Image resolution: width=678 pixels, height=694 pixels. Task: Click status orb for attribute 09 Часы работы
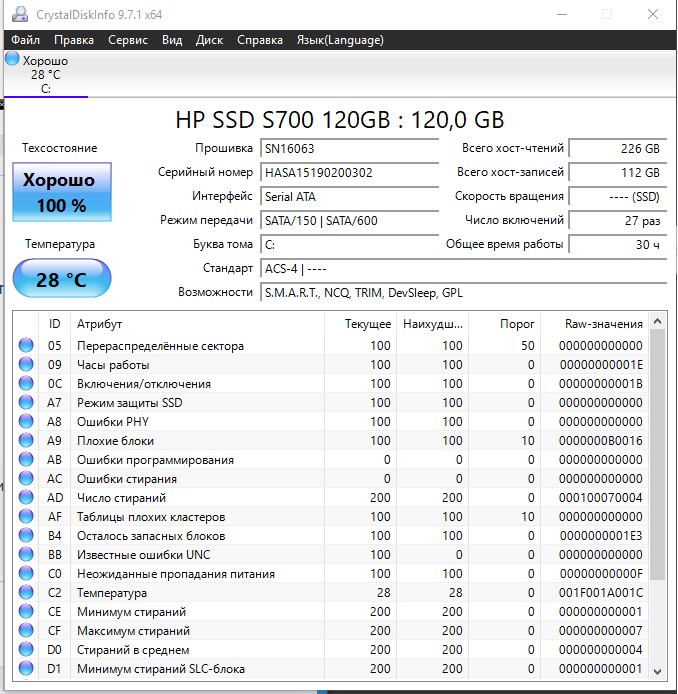pos(26,364)
